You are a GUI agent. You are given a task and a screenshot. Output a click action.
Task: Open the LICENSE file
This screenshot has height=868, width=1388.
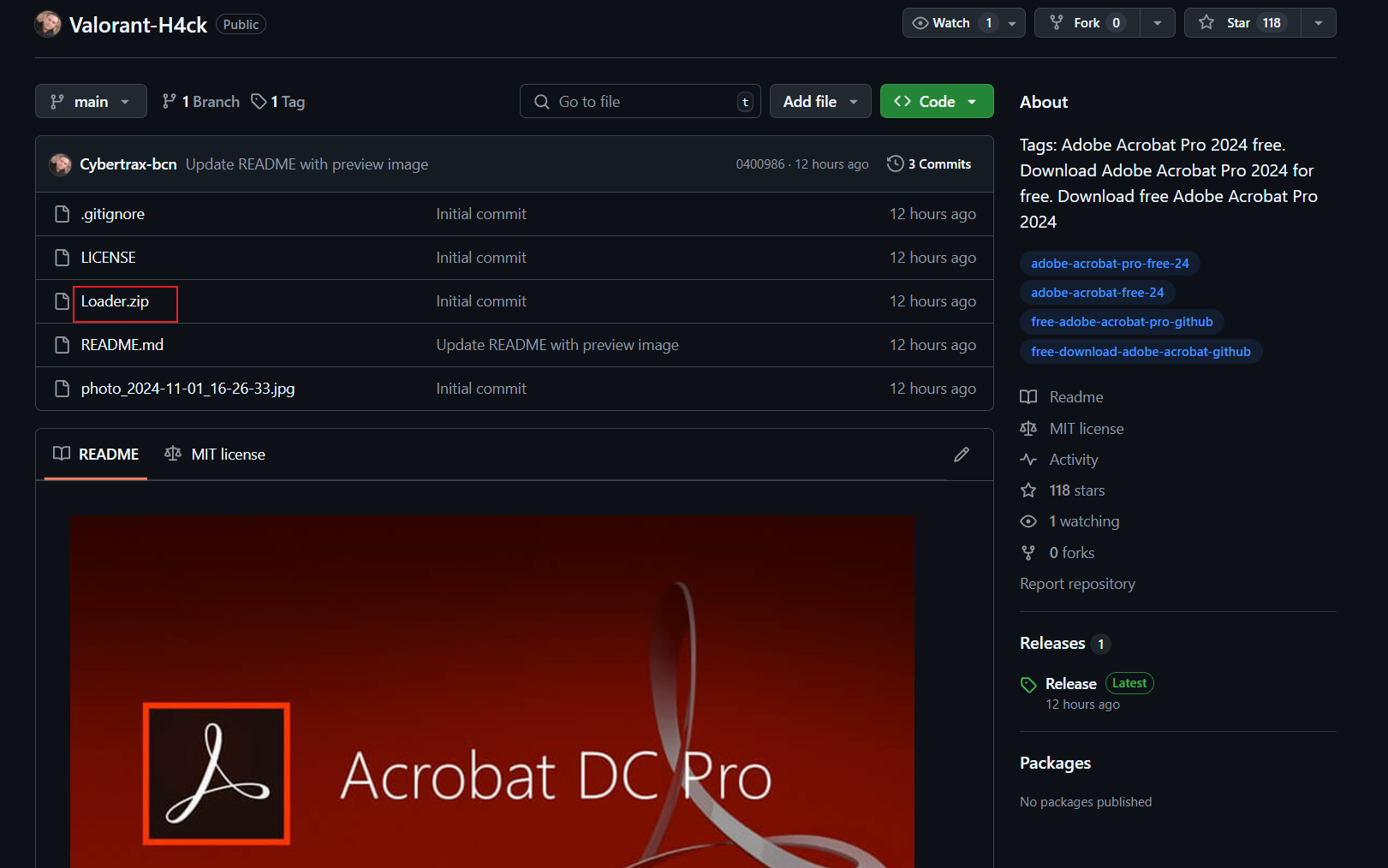click(108, 258)
